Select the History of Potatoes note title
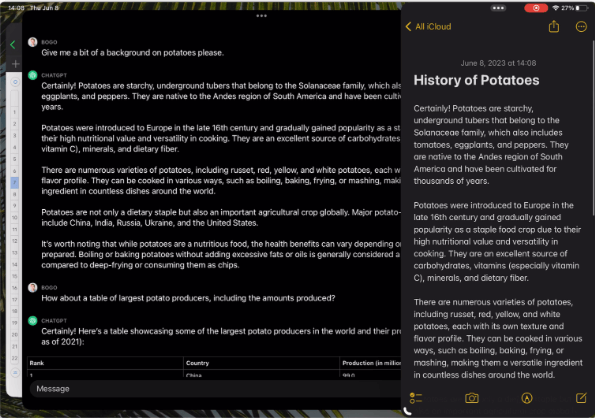The height and width of the screenshot is (418, 595). (476, 80)
